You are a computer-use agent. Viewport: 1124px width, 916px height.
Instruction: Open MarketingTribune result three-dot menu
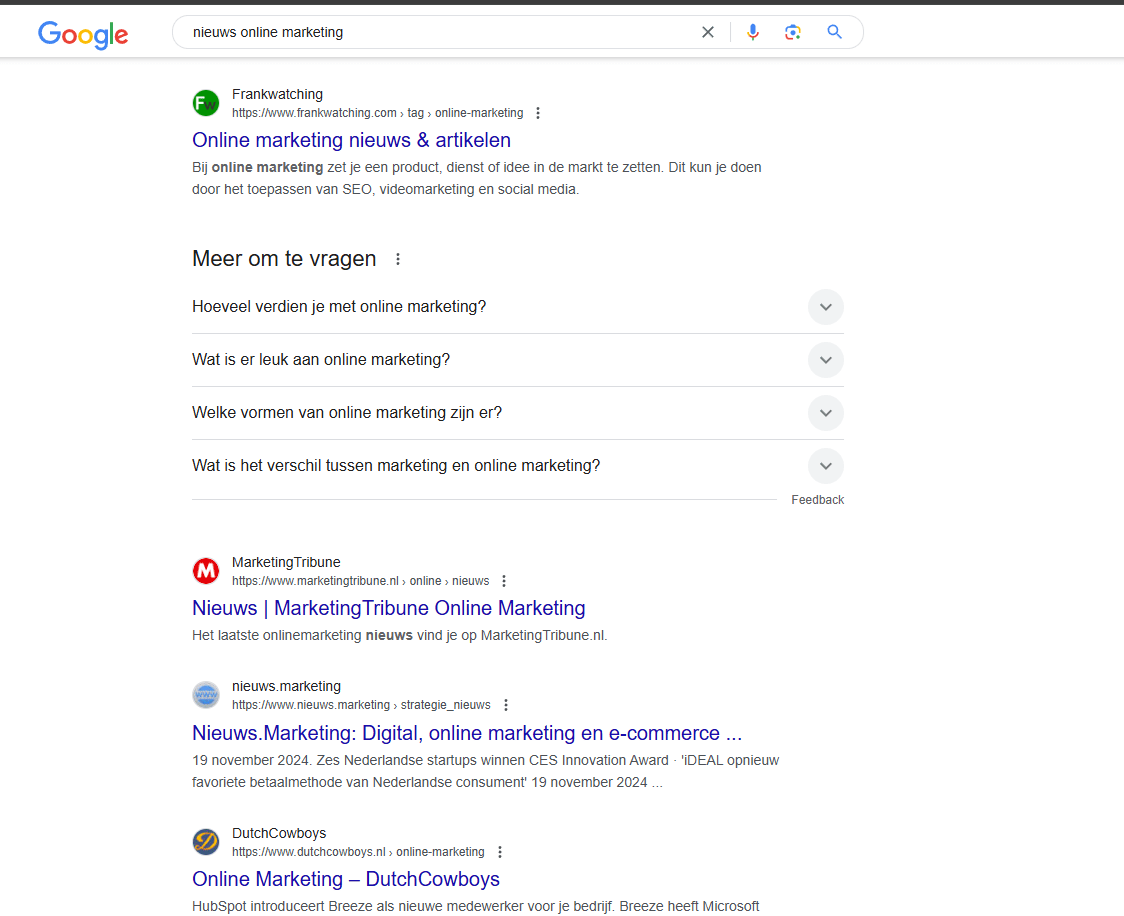point(504,581)
